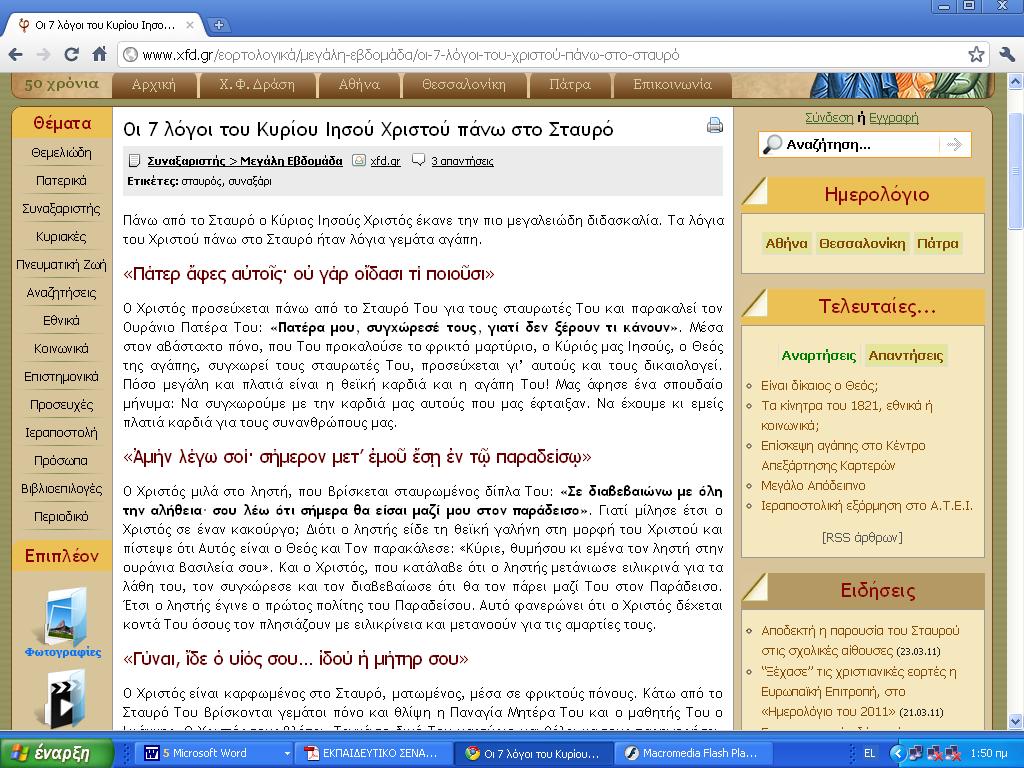Click the Σύνδεση login link

tap(829, 118)
